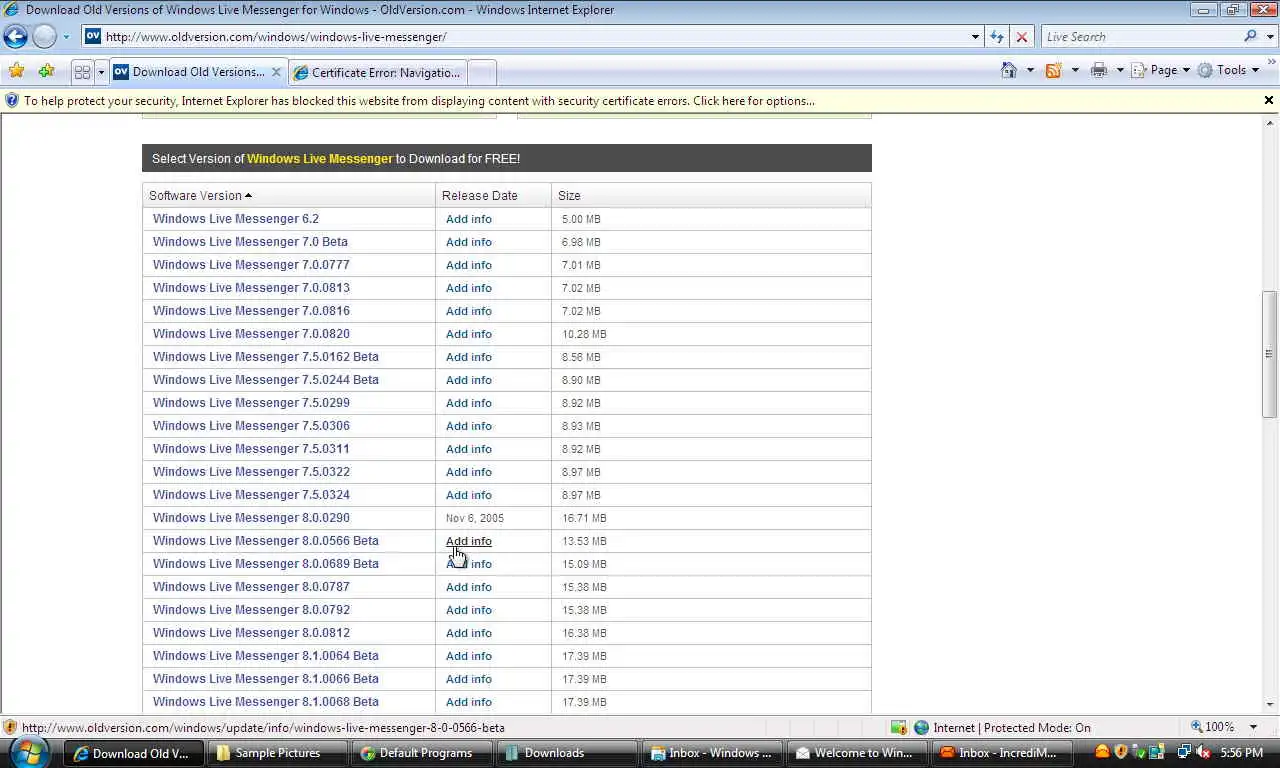Open the Quick Tabs grid icon
The width and height of the screenshot is (1280, 768).
82,72
